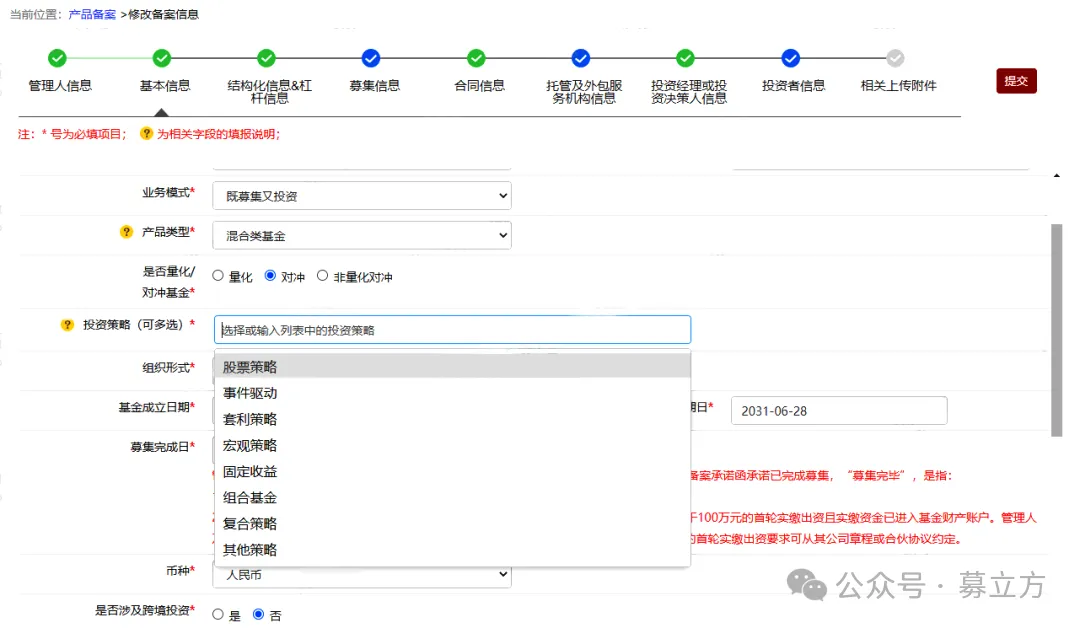Click the yellow help icon next to 投资策略
The width and height of the screenshot is (1080, 628).
click(x=67, y=323)
